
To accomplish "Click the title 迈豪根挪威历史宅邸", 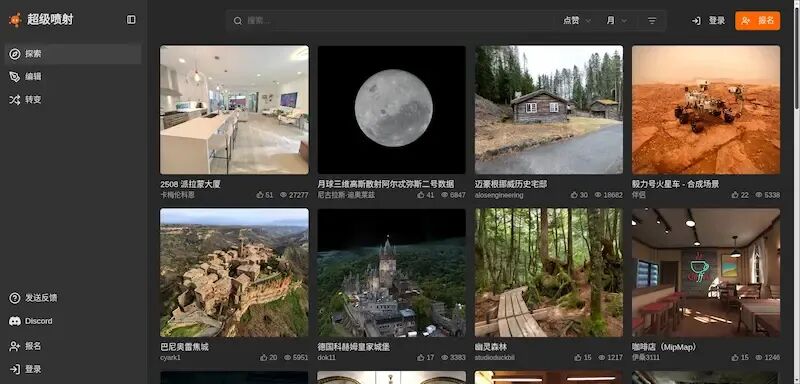I will [x=511, y=184].
